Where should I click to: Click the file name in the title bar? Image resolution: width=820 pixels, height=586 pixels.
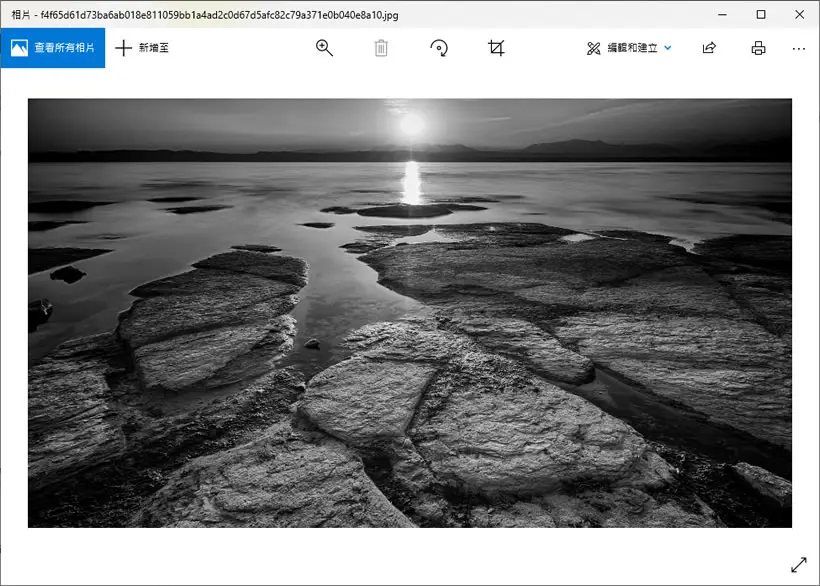[219, 15]
